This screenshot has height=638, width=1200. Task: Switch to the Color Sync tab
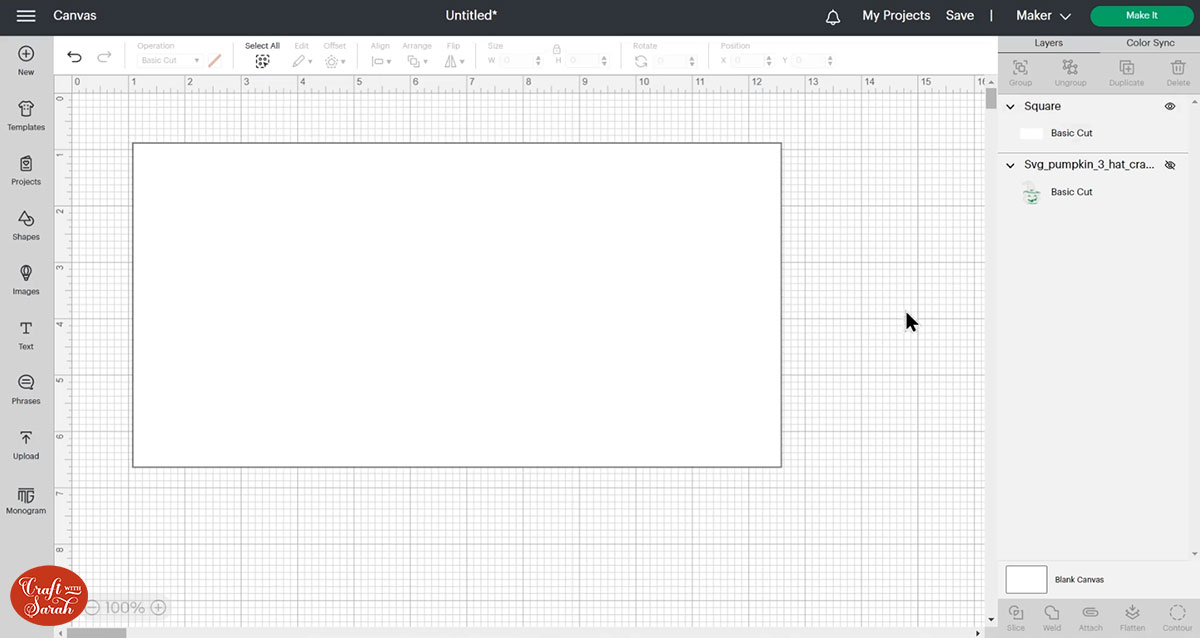pyautogui.click(x=1150, y=44)
